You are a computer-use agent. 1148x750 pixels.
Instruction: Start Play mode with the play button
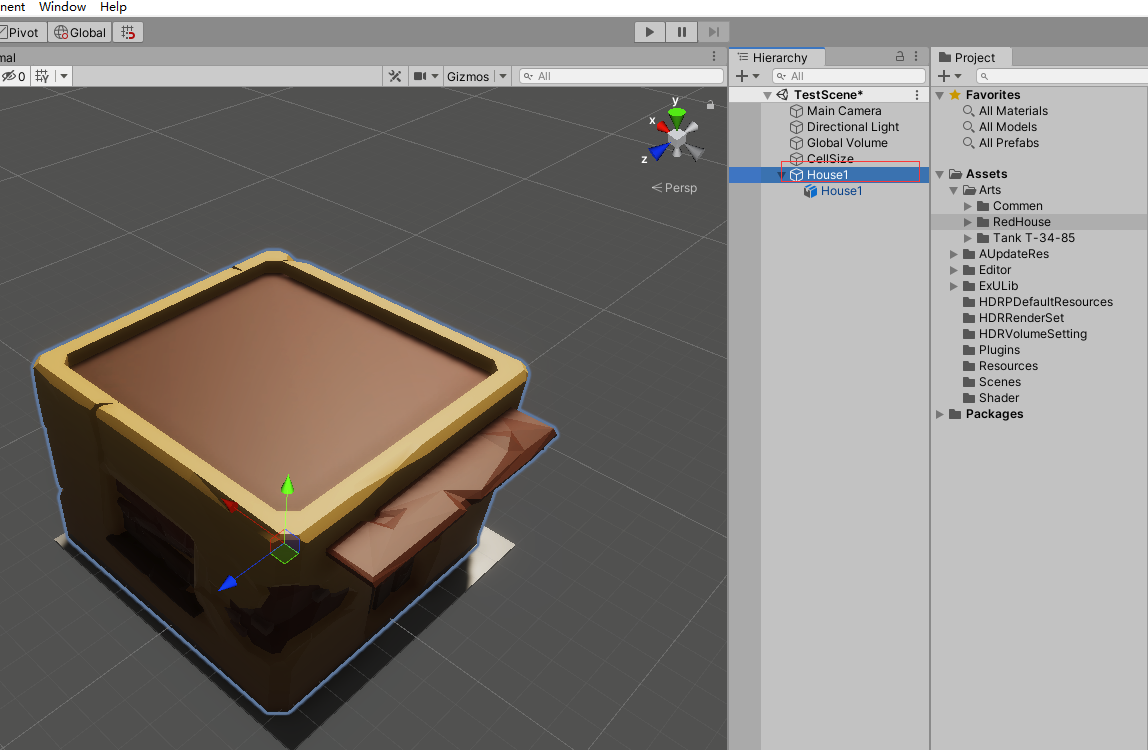click(x=649, y=32)
